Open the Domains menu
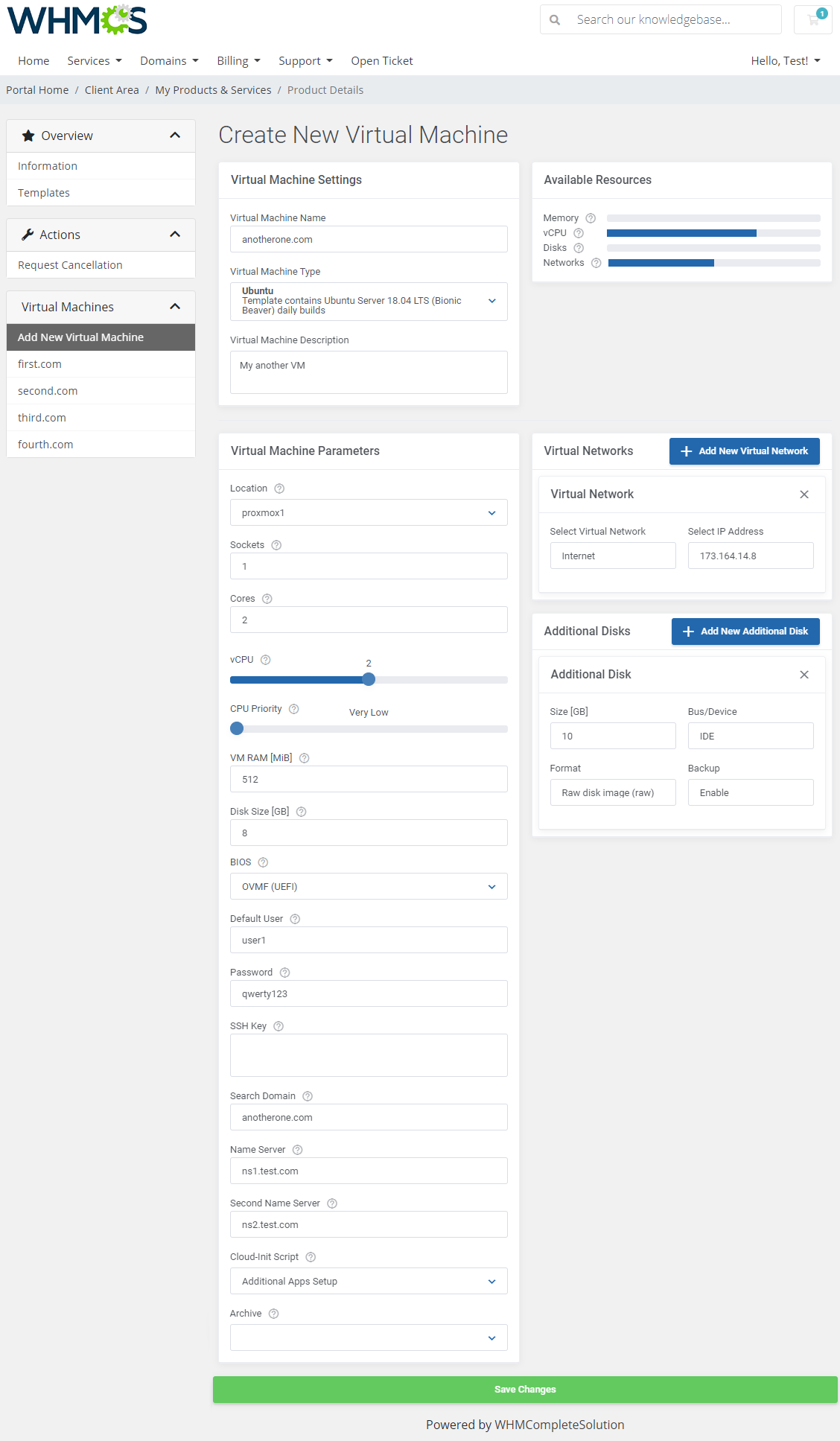The width and height of the screenshot is (840, 1441). pyautogui.click(x=169, y=61)
